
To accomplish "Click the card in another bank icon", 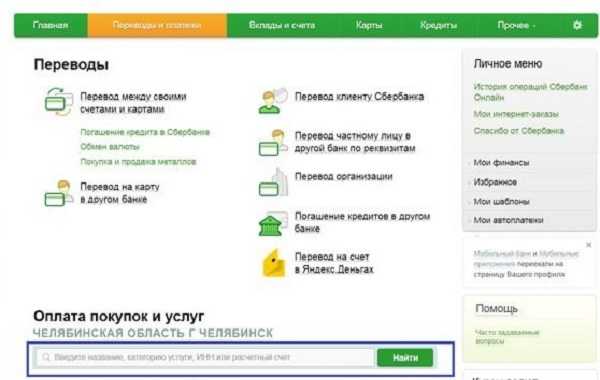I will (59, 193).
